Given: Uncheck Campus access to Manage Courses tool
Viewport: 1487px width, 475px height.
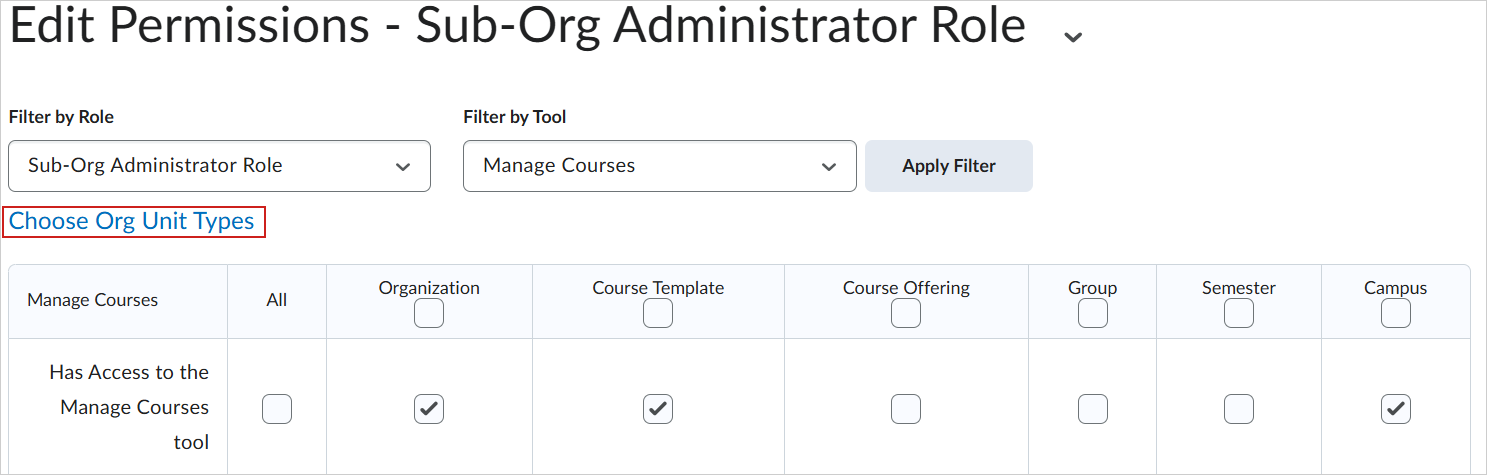Looking at the screenshot, I should [x=1395, y=408].
